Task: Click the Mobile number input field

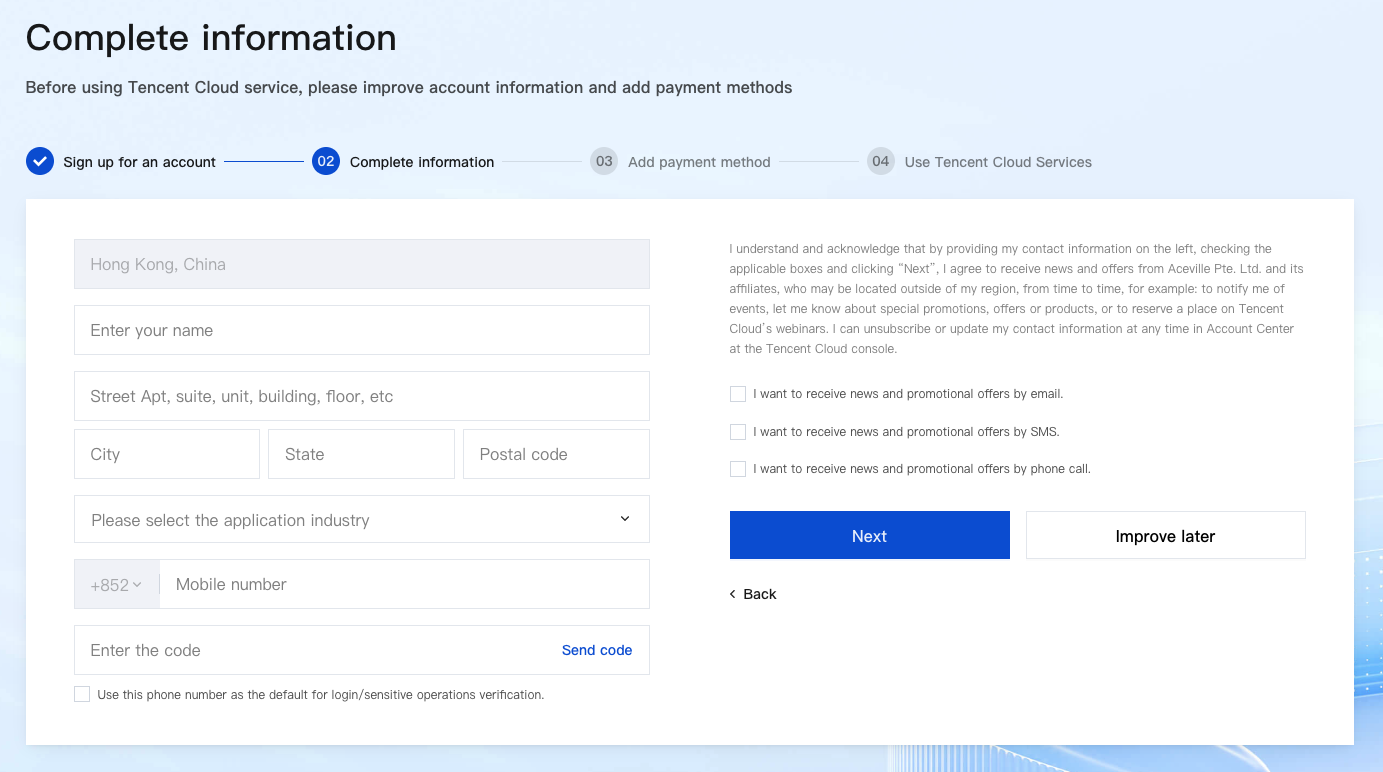Action: pos(404,584)
